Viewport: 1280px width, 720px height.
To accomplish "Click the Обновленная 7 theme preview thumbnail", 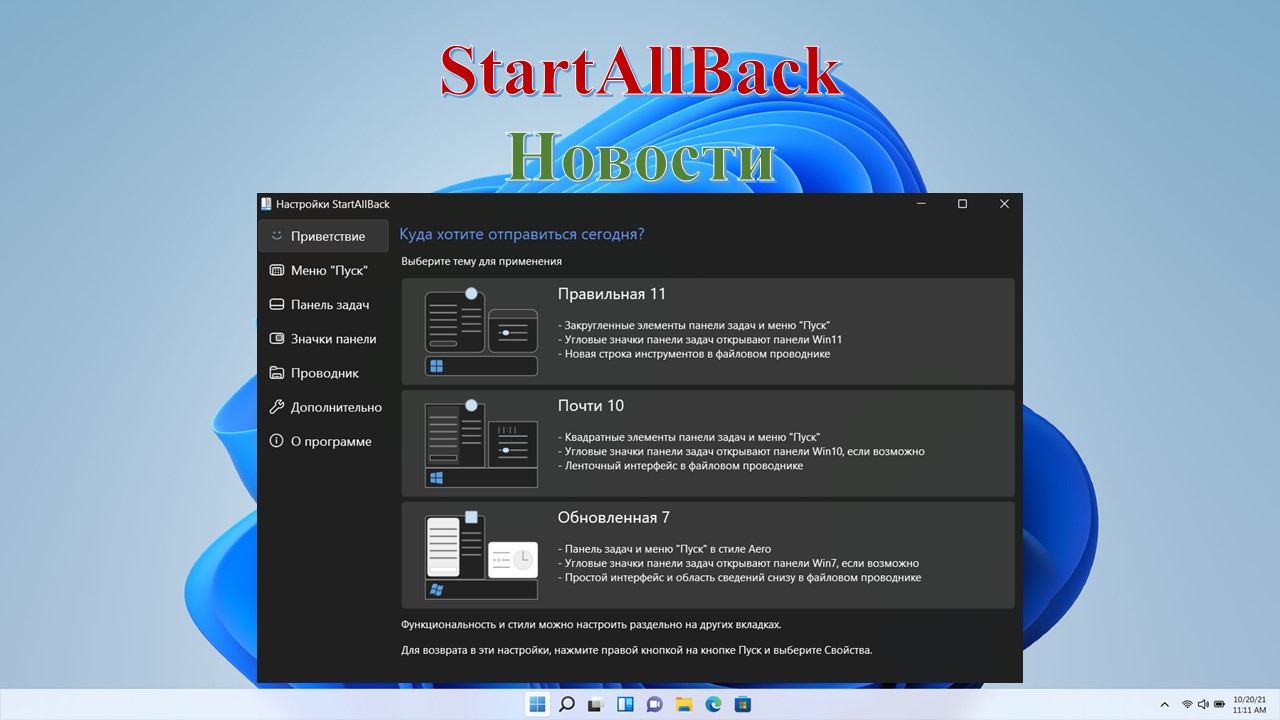I will (x=481, y=555).
